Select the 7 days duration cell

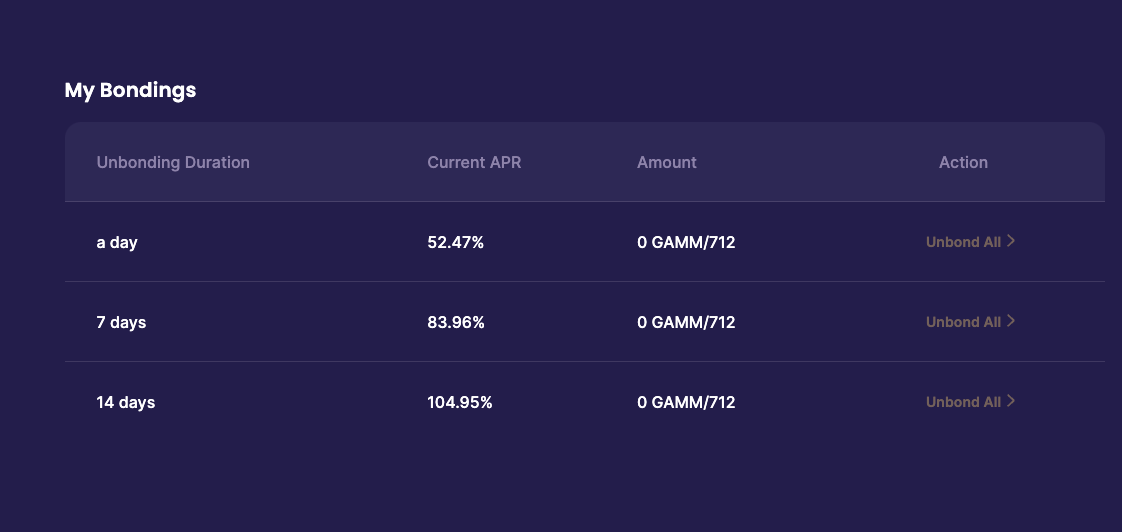coord(121,322)
